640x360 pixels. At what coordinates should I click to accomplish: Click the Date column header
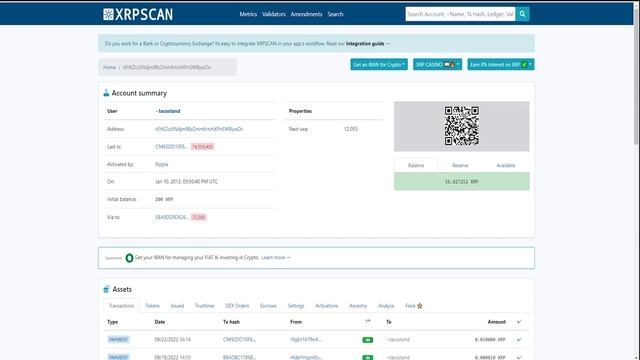click(x=160, y=322)
